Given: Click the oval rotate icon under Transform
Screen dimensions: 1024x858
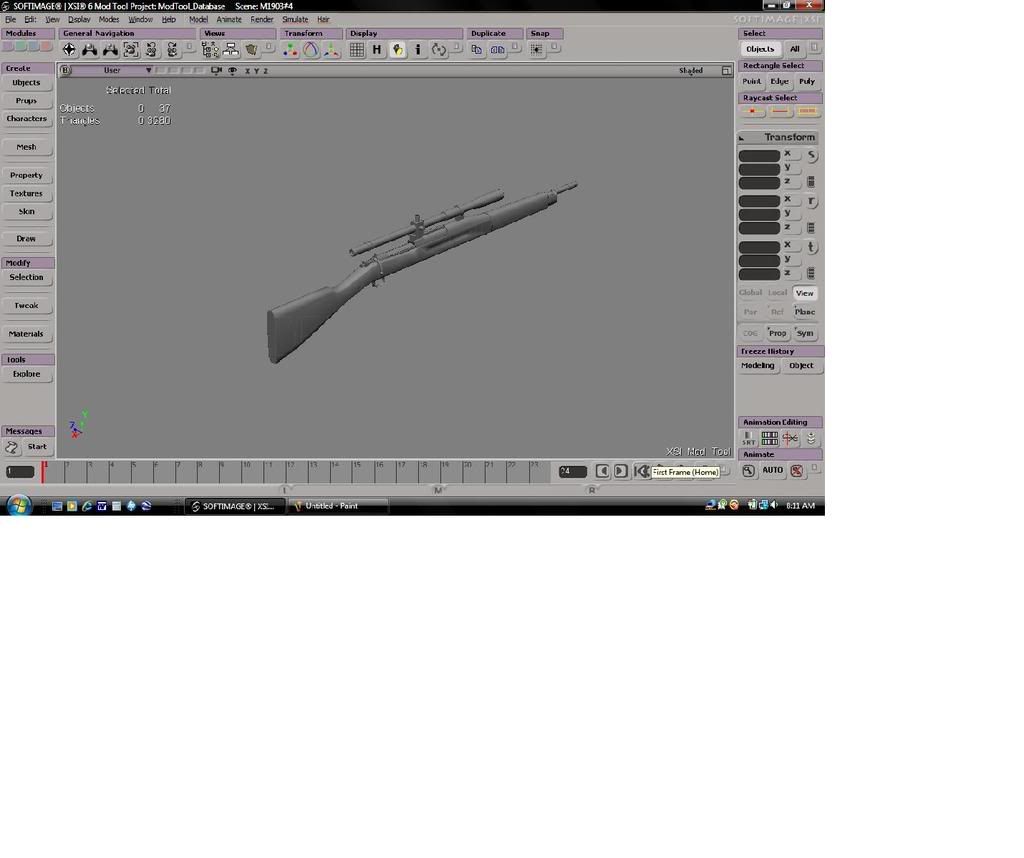Looking at the screenshot, I should pyautogui.click(x=311, y=50).
